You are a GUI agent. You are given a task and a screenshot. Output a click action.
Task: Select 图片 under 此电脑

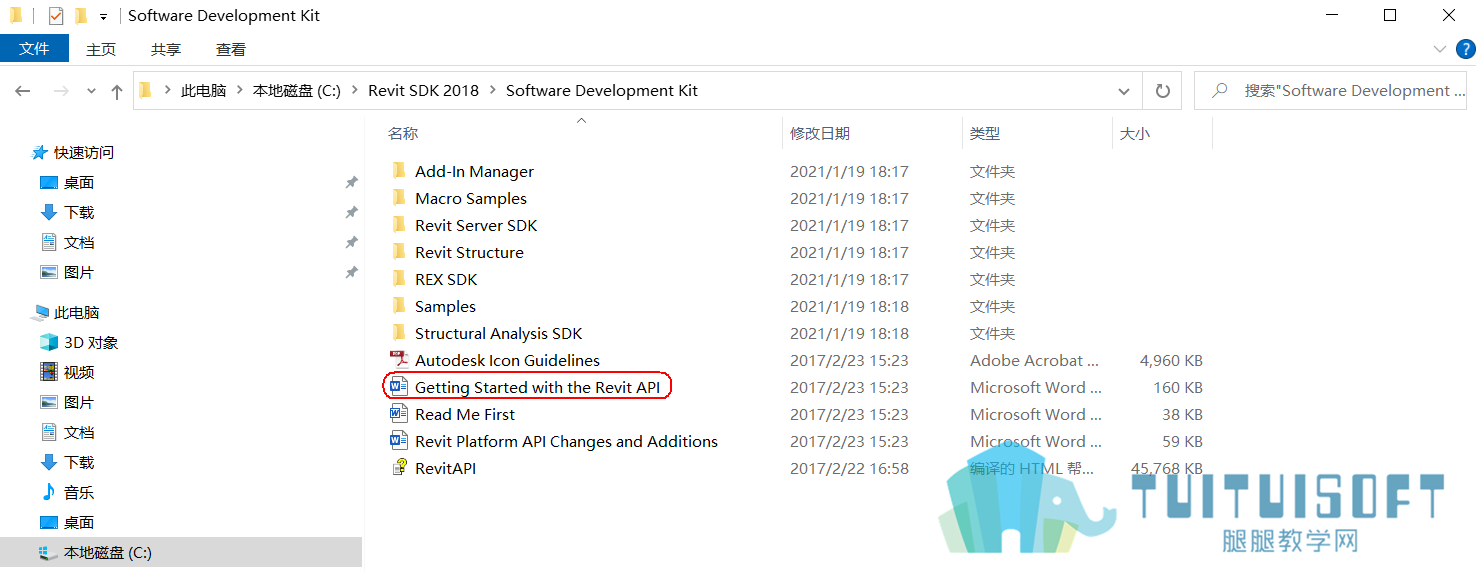tap(79, 403)
